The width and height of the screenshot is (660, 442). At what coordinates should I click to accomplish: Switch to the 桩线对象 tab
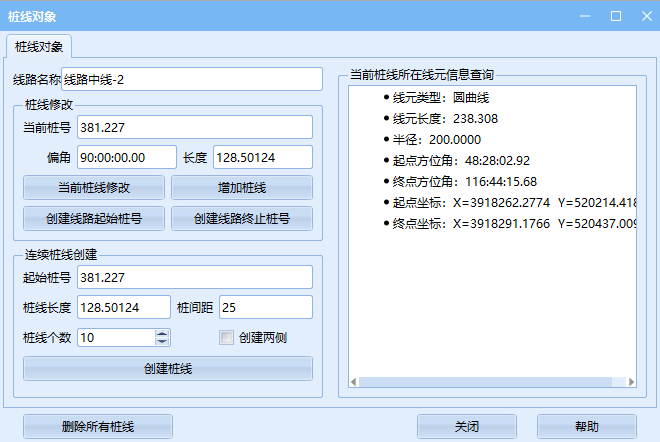39,46
